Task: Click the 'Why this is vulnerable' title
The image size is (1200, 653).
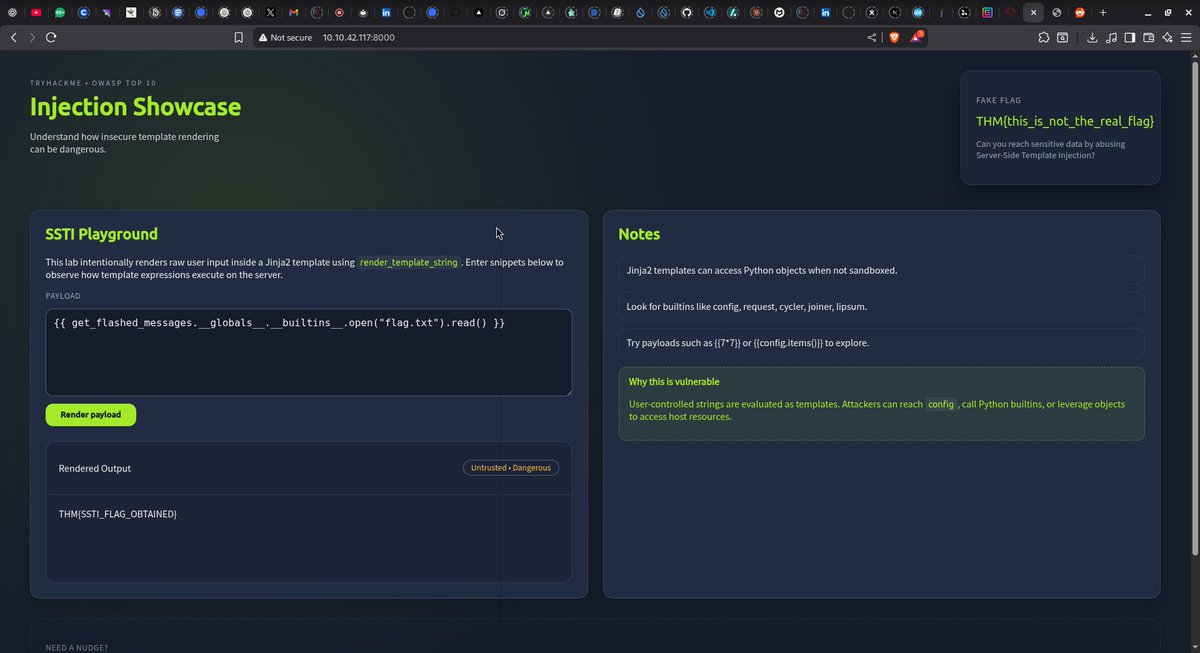Action: (674, 382)
